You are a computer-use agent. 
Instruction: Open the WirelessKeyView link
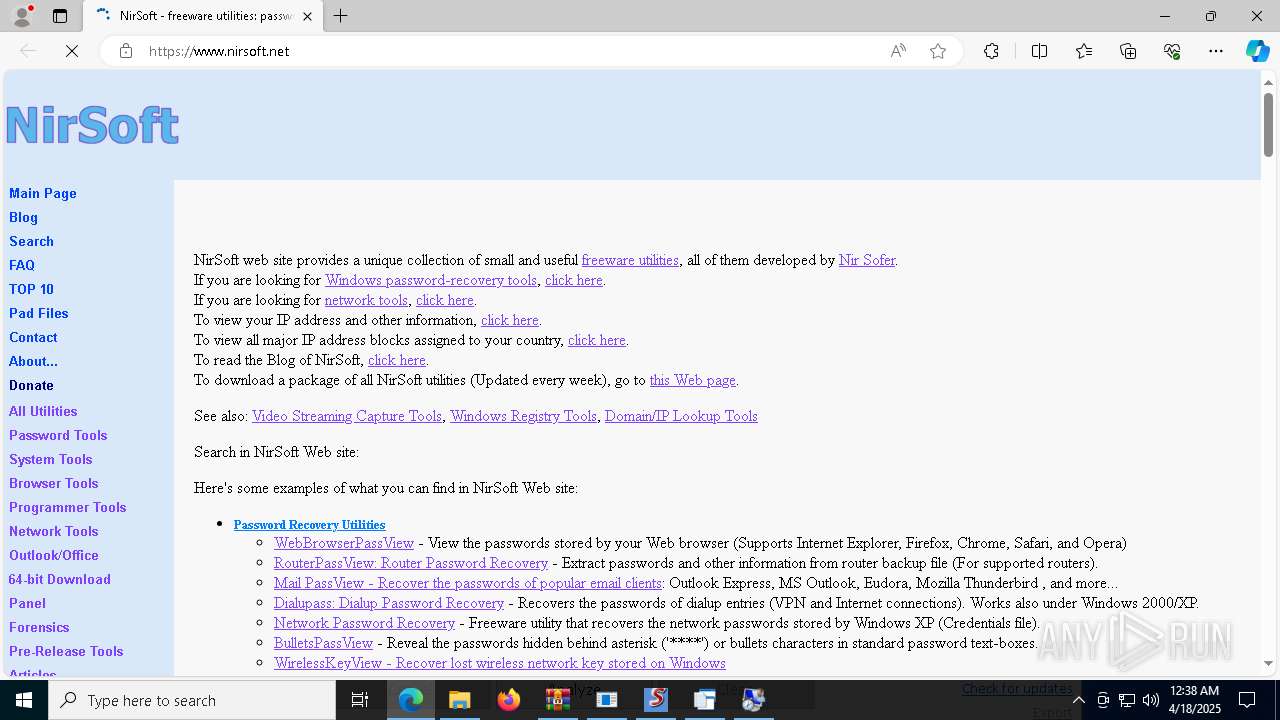[x=500, y=663]
